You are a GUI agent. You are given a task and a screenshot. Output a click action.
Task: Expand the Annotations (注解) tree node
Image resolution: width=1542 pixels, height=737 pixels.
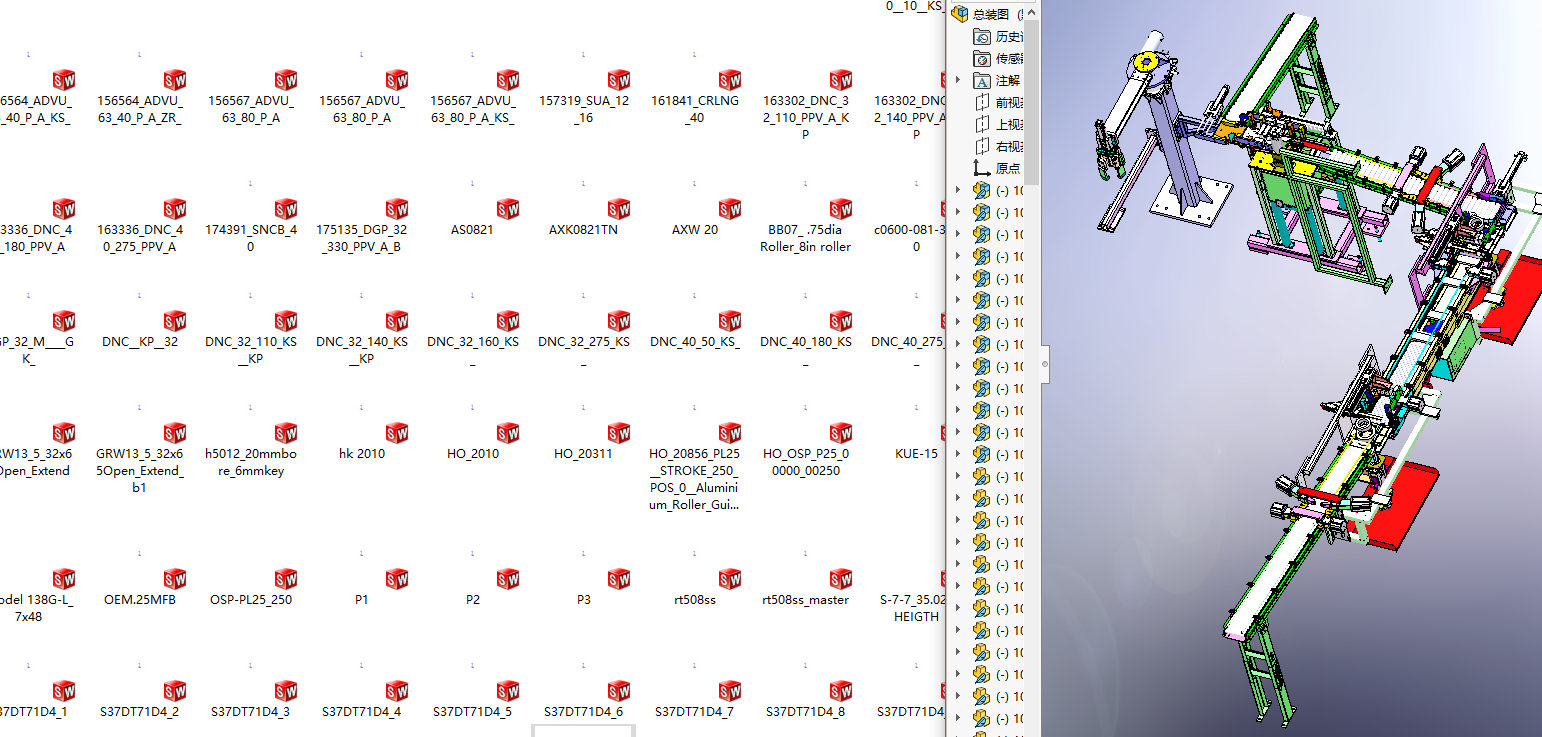click(958, 81)
